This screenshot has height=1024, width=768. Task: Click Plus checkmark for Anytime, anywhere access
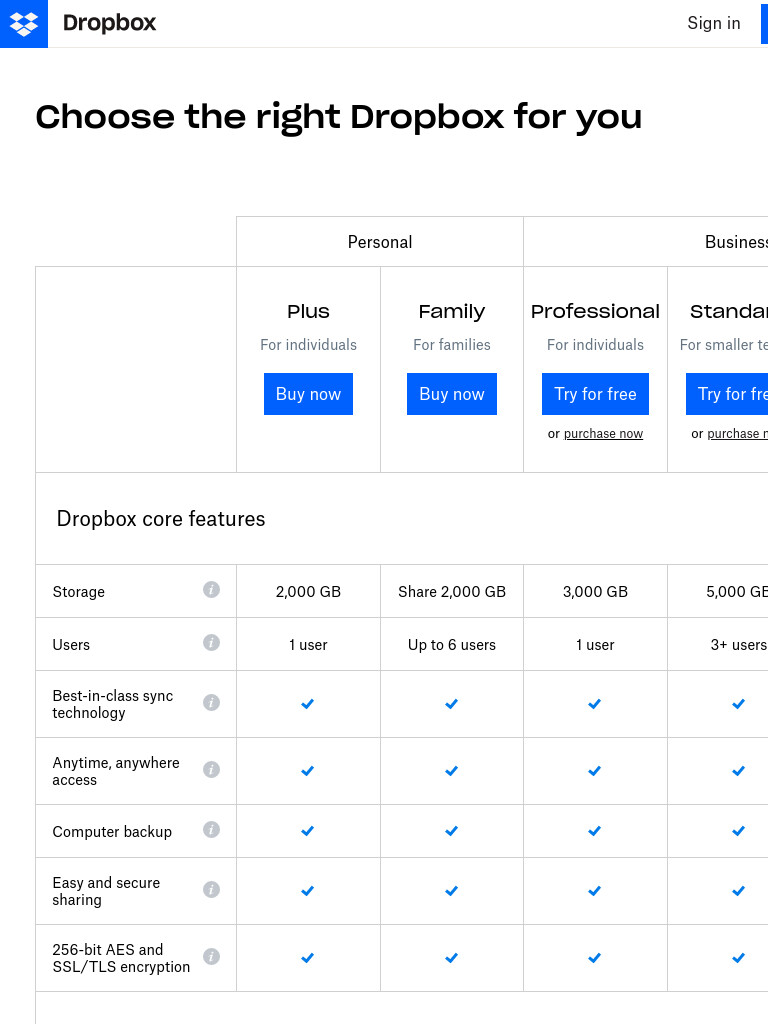[308, 771]
